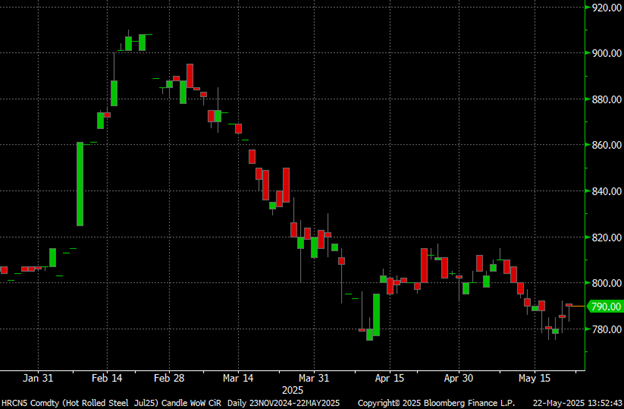The image size is (624, 409).
Task: Click the 2025 year label below the dates
Action: 293,390
